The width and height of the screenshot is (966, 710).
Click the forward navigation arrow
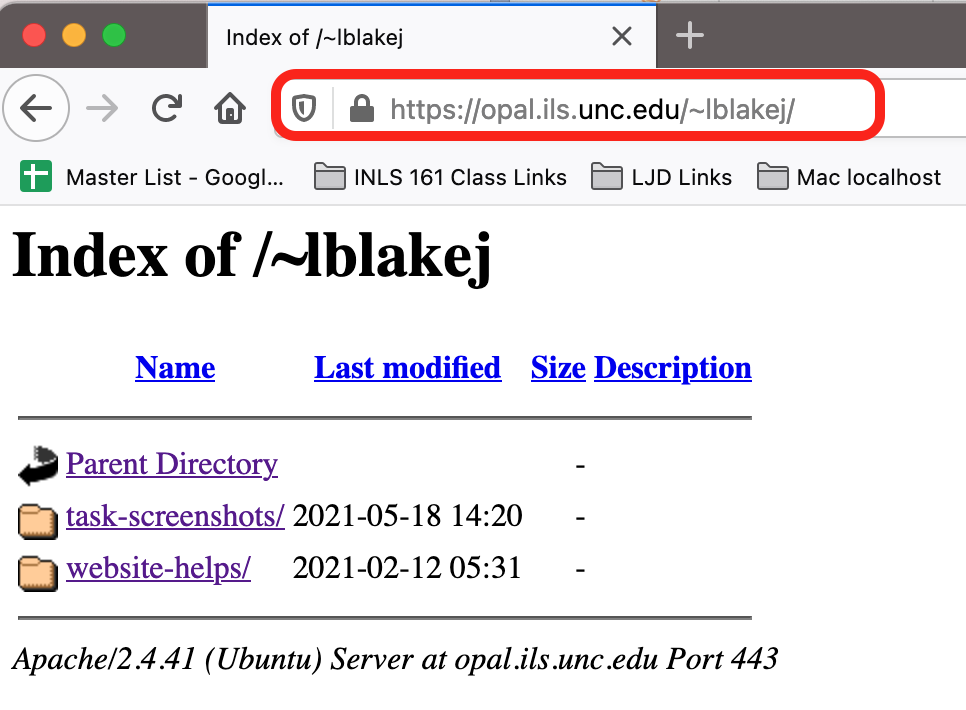(102, 108)
